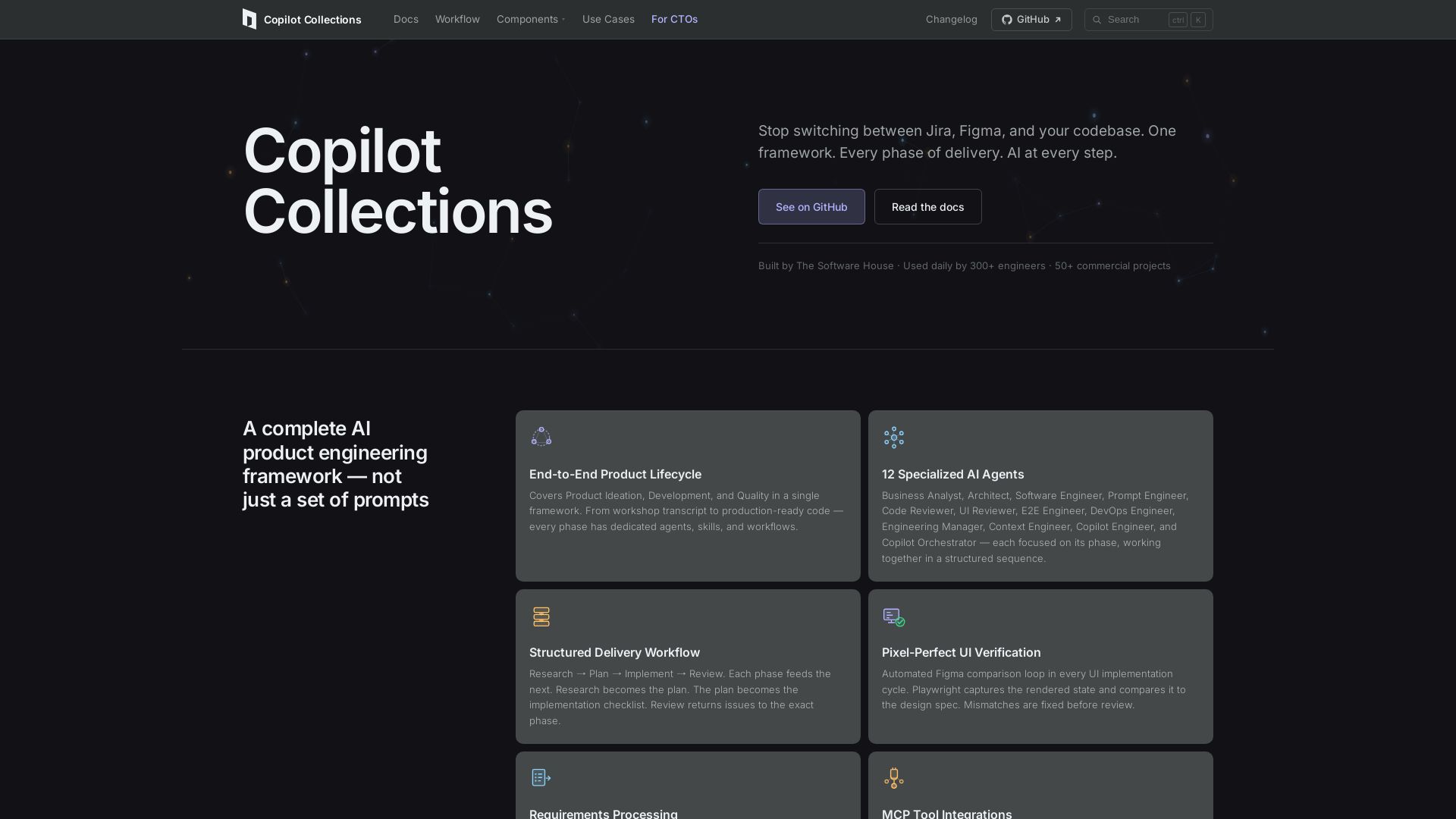The image size is (1456, 819).
Task: Click the End-to-End Product Lifecycle heading
Action: (615, 474)
